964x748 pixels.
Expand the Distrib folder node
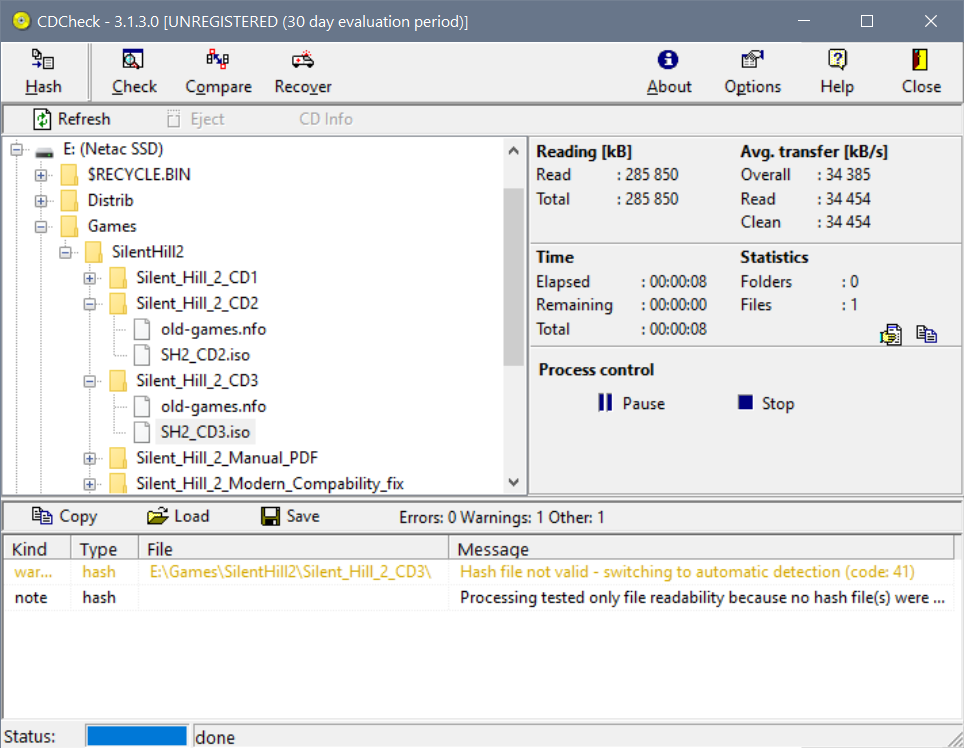click(41, 201)
